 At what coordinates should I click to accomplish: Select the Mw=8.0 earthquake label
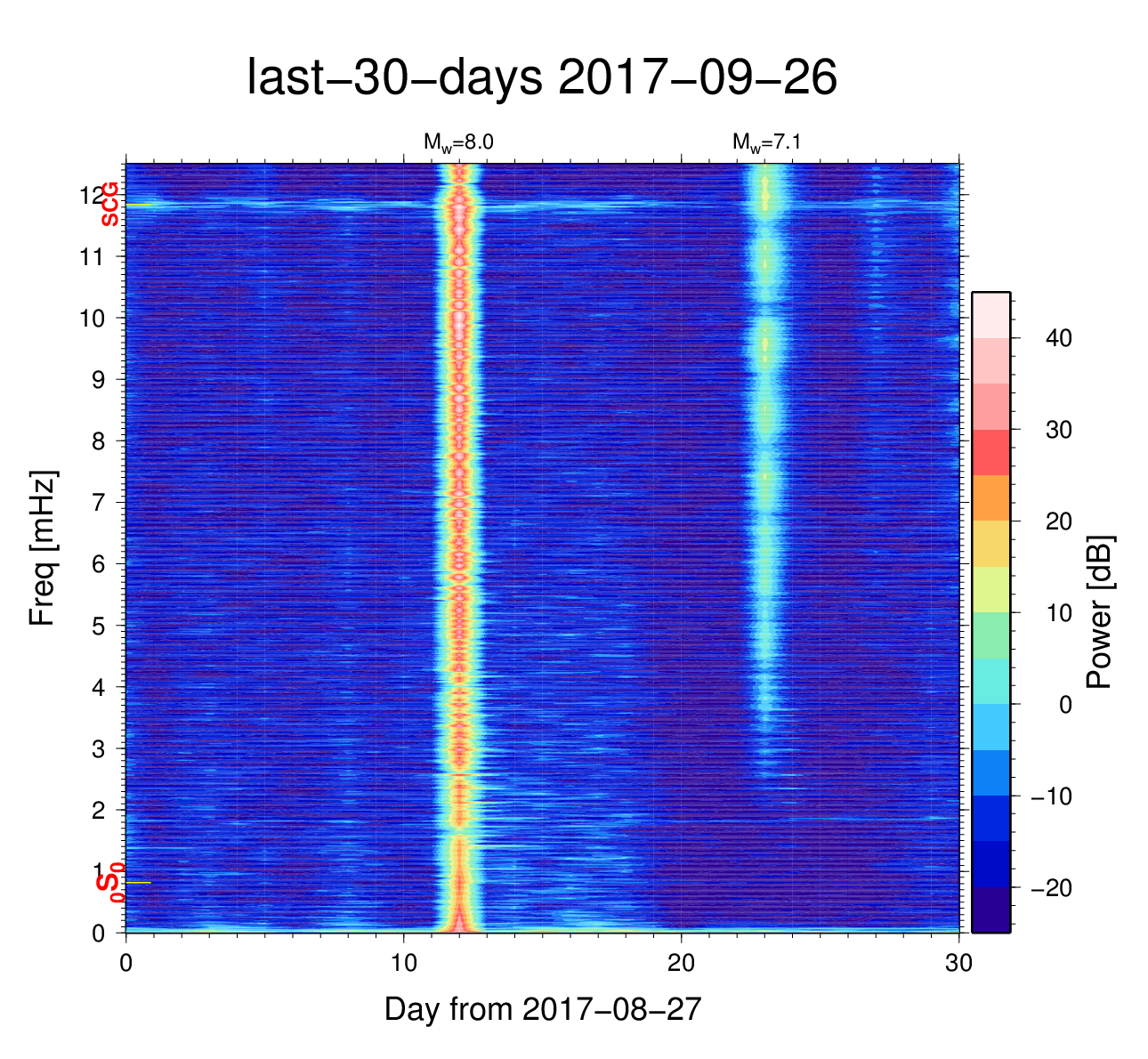(458, 142)
